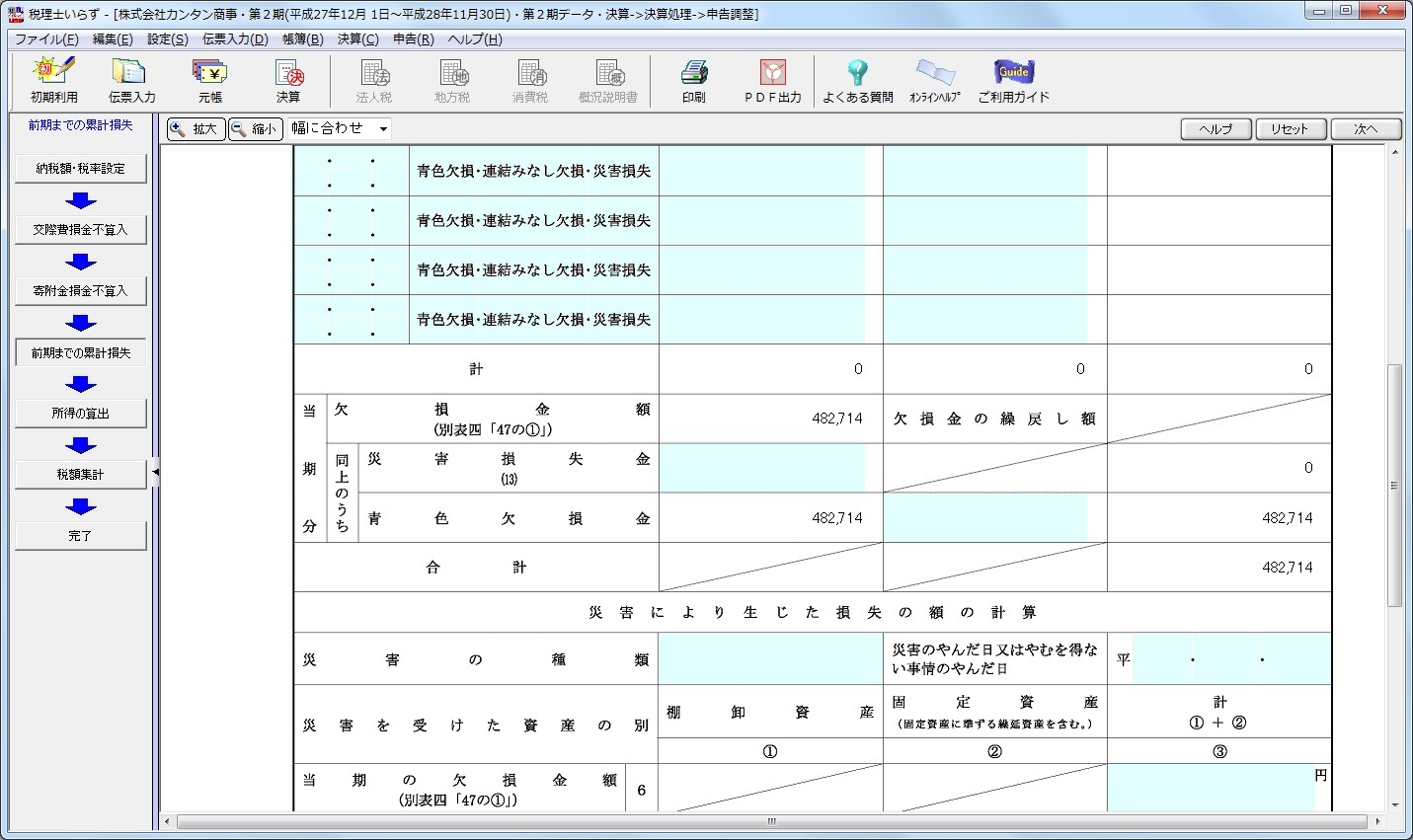
Task: Open 伝票入力 from the toolbar
Action: point(131,80)
